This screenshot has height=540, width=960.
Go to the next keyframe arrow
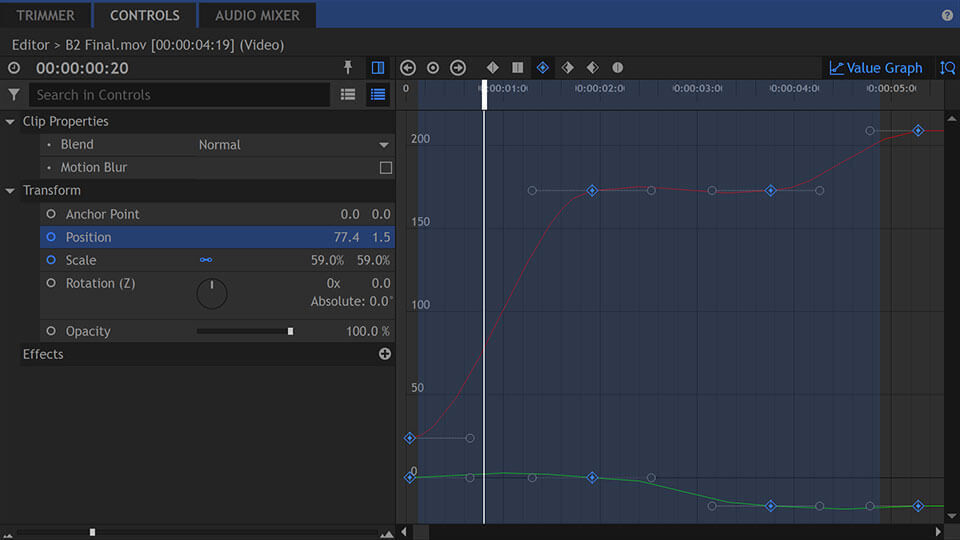(x=458, y=68)
